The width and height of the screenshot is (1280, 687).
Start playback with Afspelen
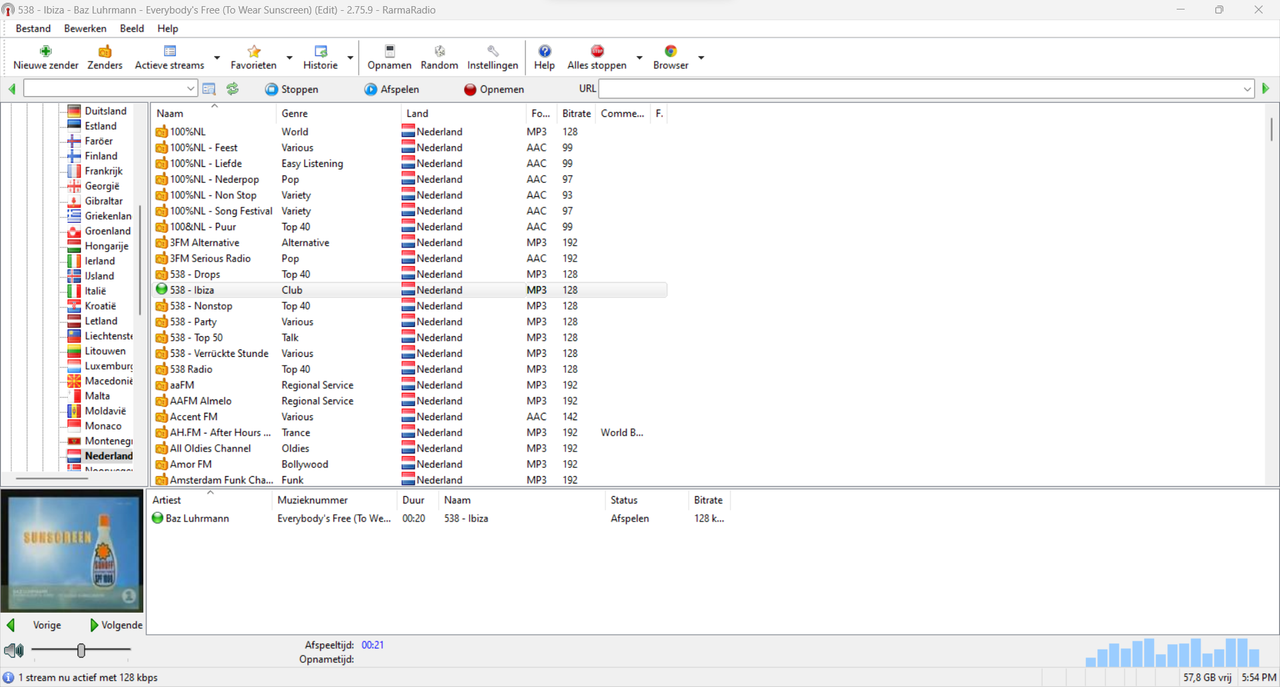pos(391,89)
